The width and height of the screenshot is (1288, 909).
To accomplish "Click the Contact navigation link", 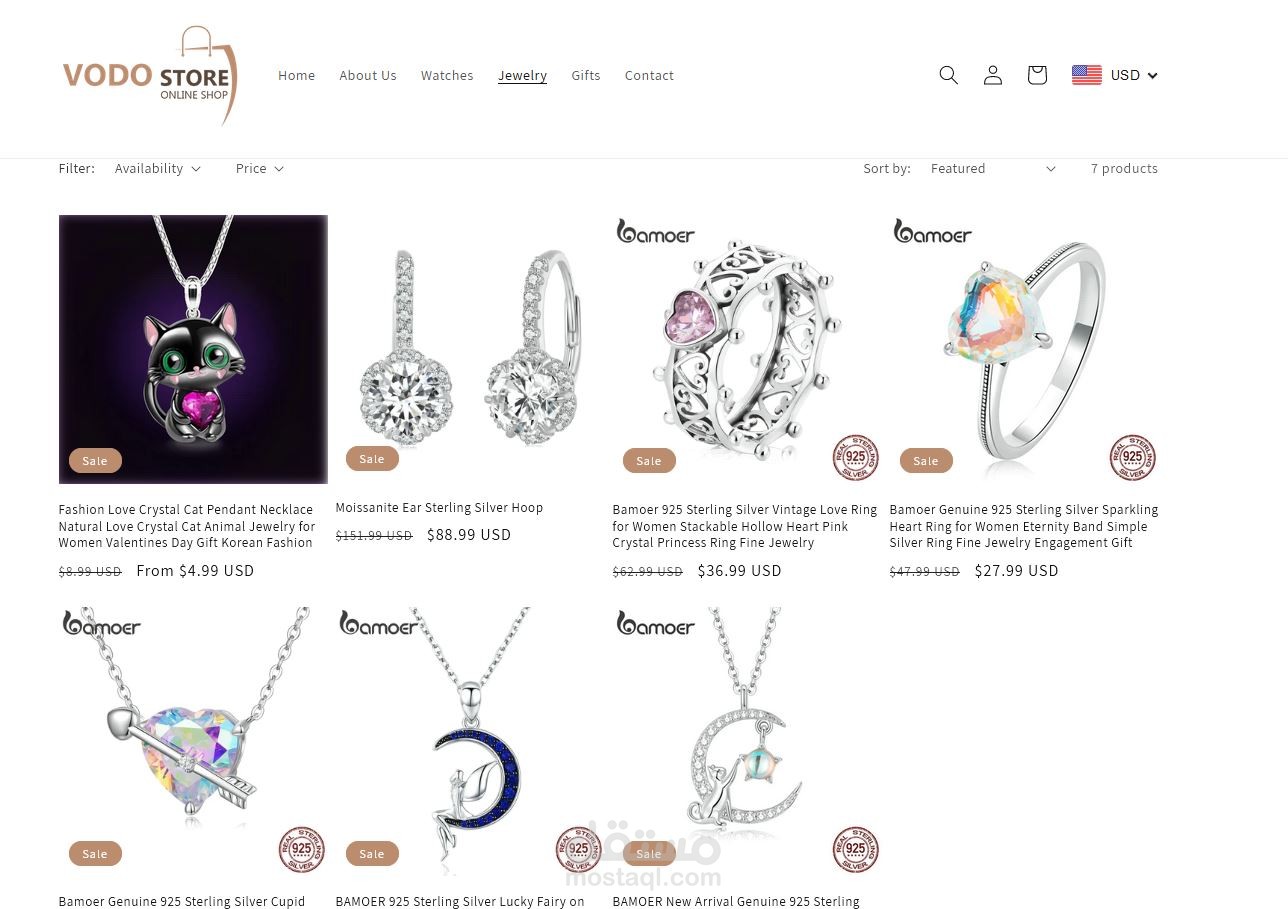I will 649,75.
